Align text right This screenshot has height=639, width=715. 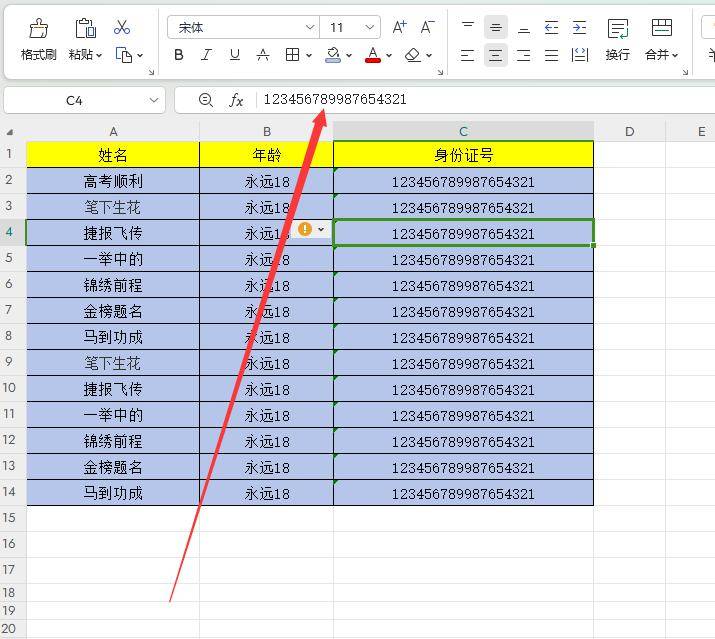pos(523,55)
